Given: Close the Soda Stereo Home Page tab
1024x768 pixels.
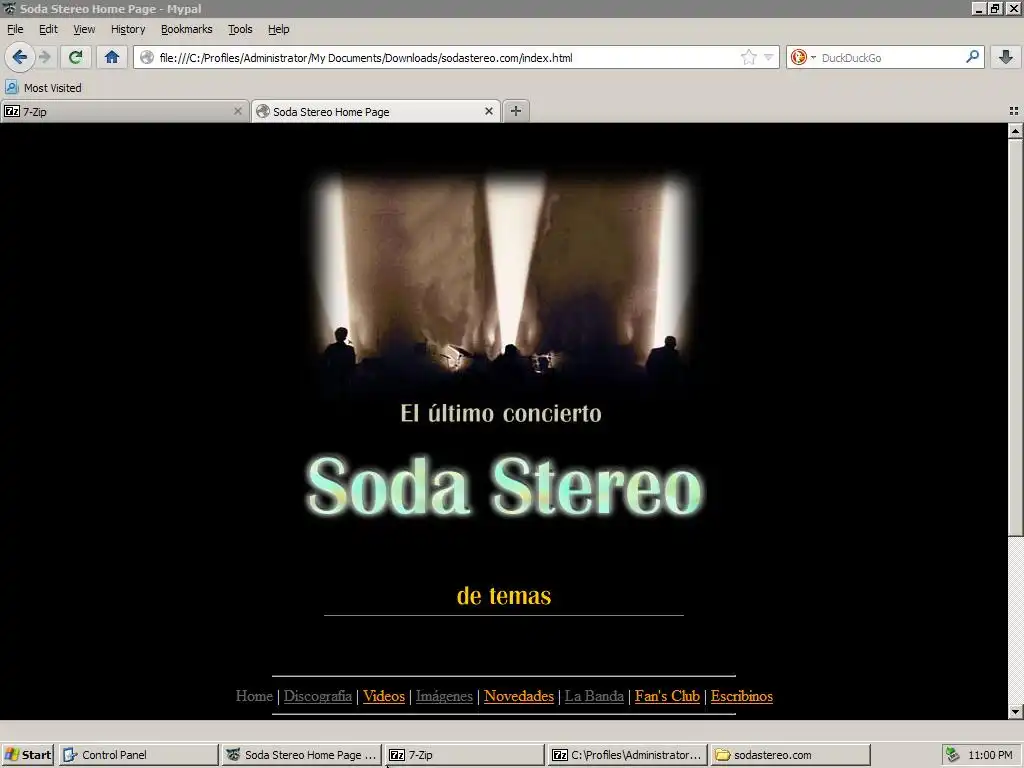Looking at the screenshot, I should 488,111.
